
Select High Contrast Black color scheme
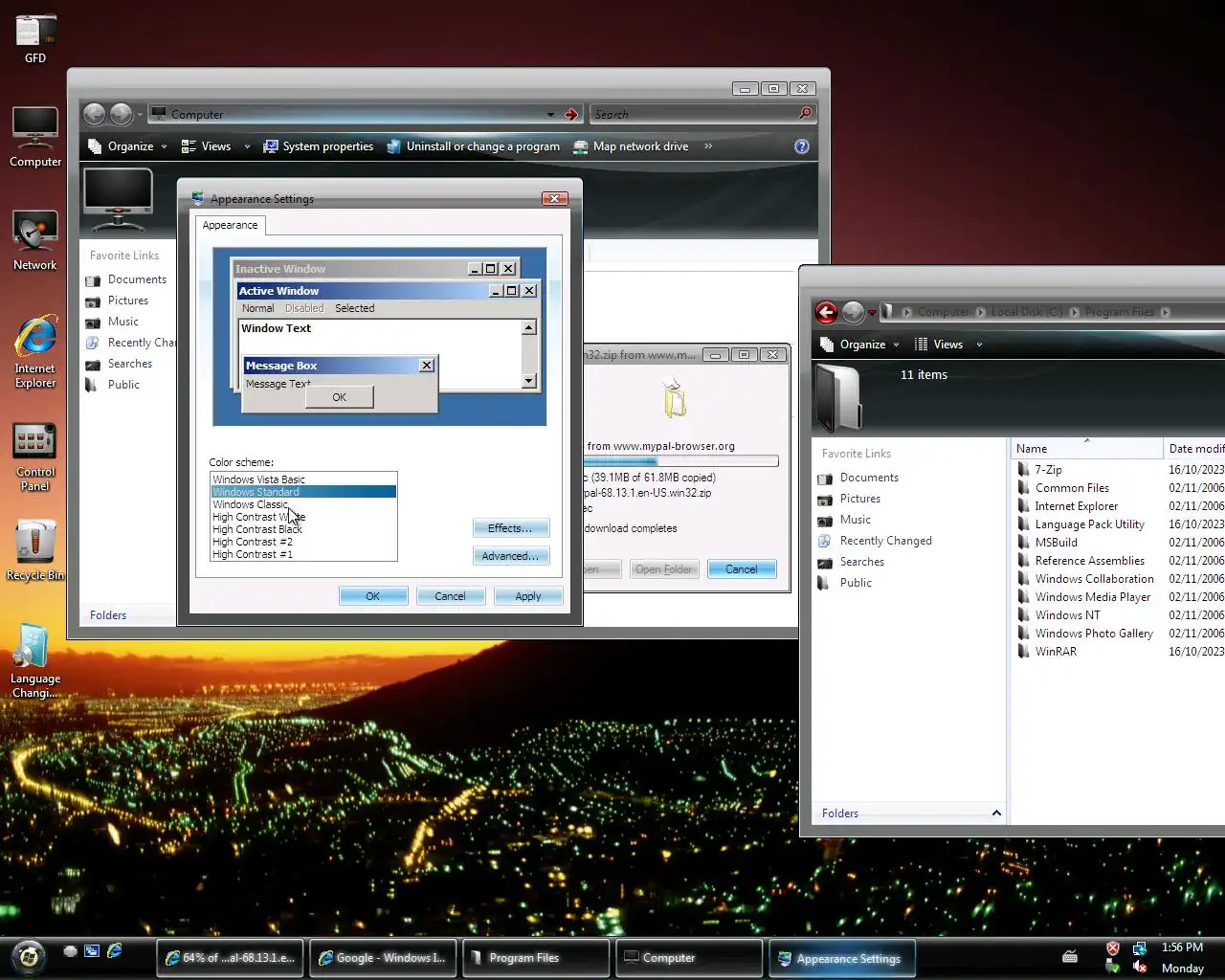click(303, 529)
